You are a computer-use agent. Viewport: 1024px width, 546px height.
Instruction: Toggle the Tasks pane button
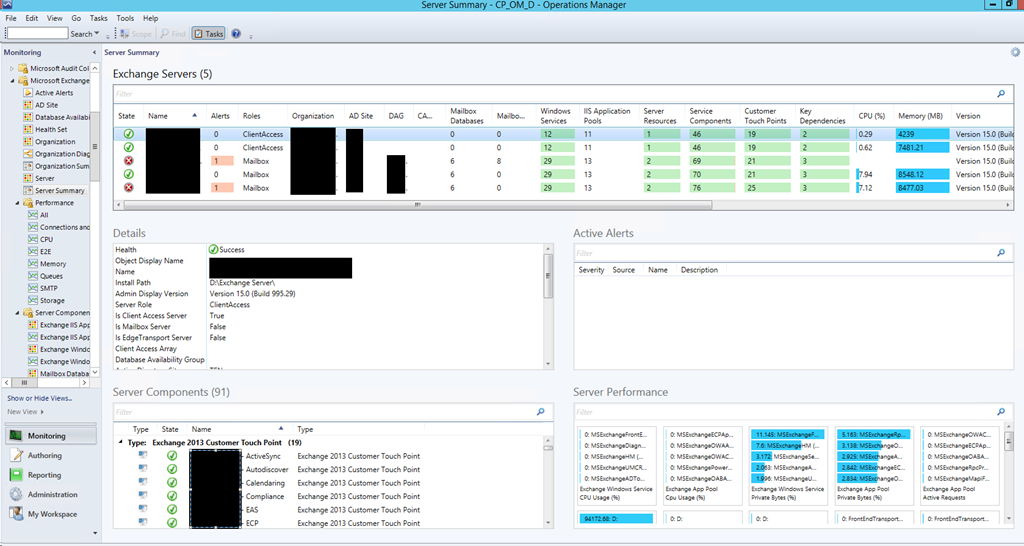[209, 34]
